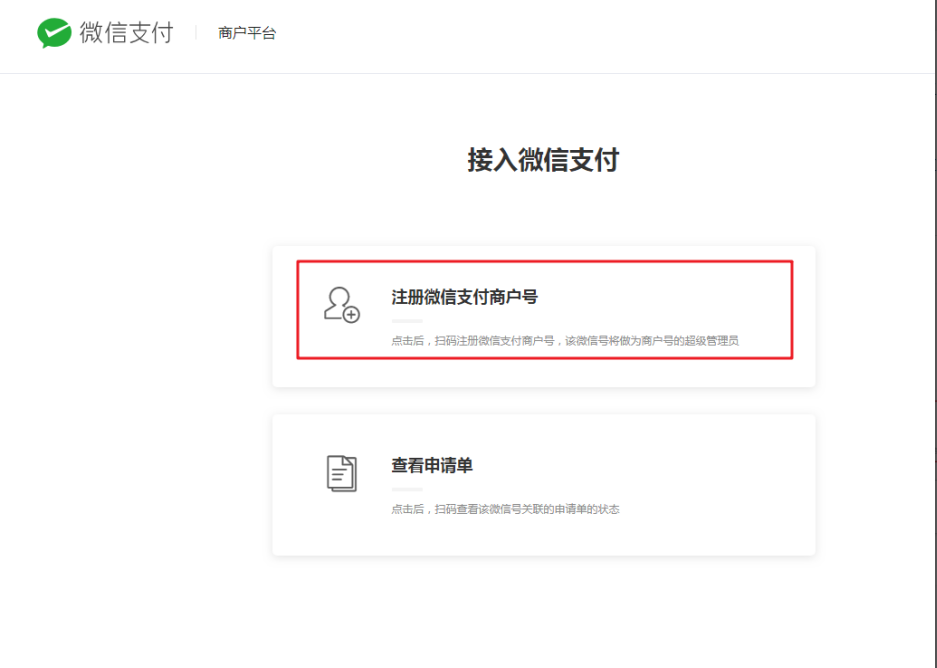Click the document icon for viewing applications
This screenshot has height=668, width=937.
pyautogui.click(x=342, y=473)
